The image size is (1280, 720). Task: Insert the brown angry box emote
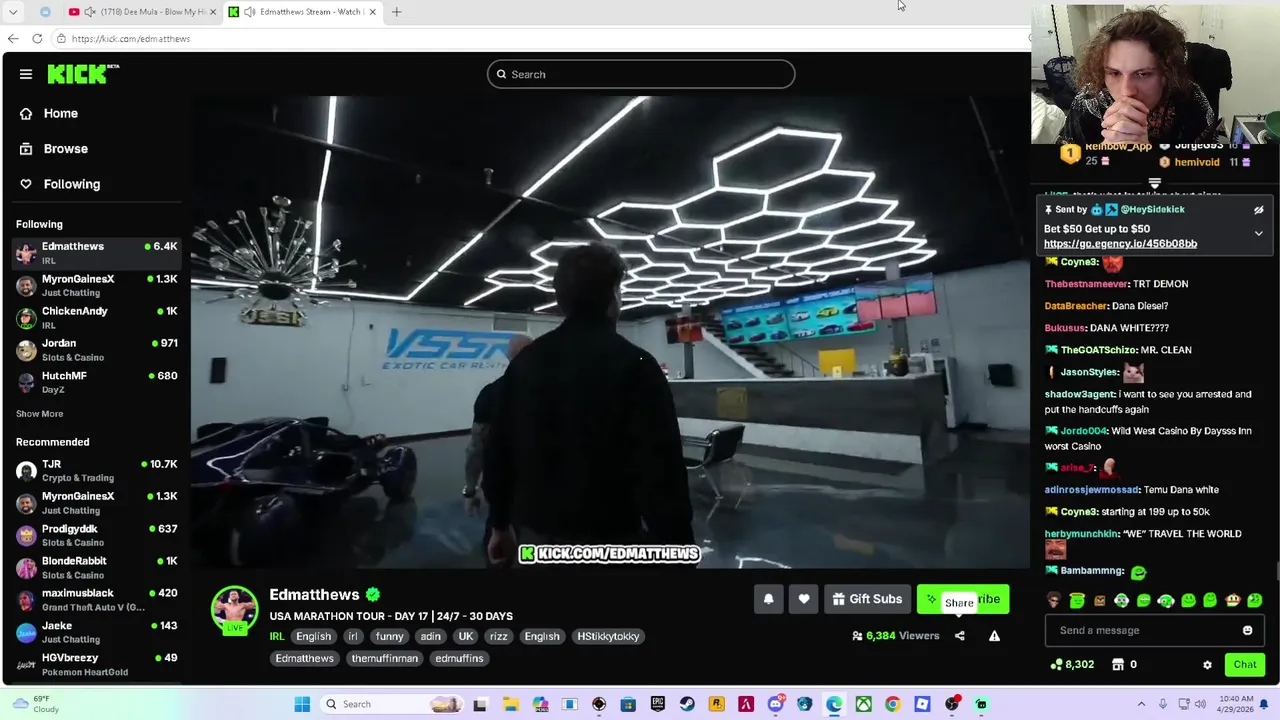(x=1099, y=601)
